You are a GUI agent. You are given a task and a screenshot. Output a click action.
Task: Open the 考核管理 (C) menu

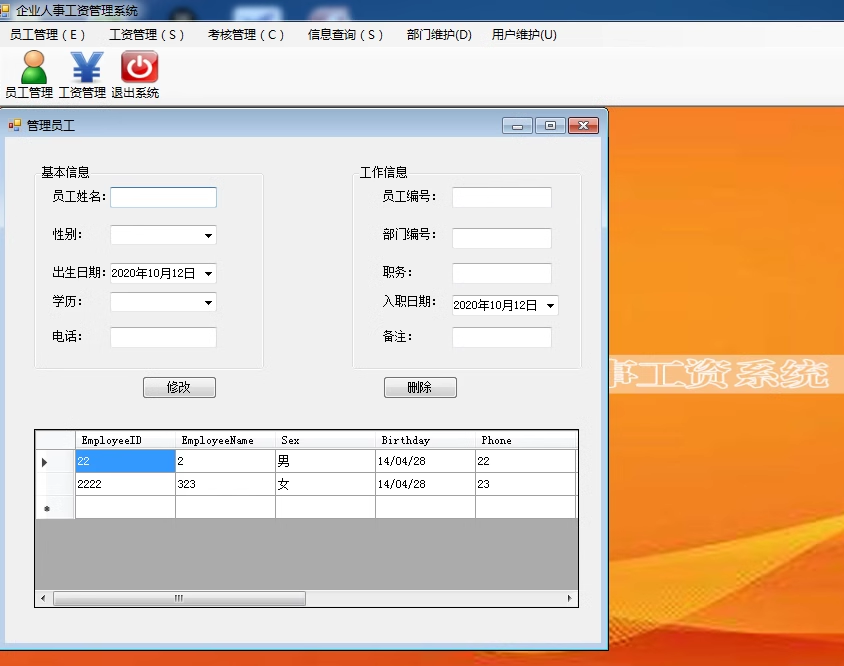click(246, 35)
